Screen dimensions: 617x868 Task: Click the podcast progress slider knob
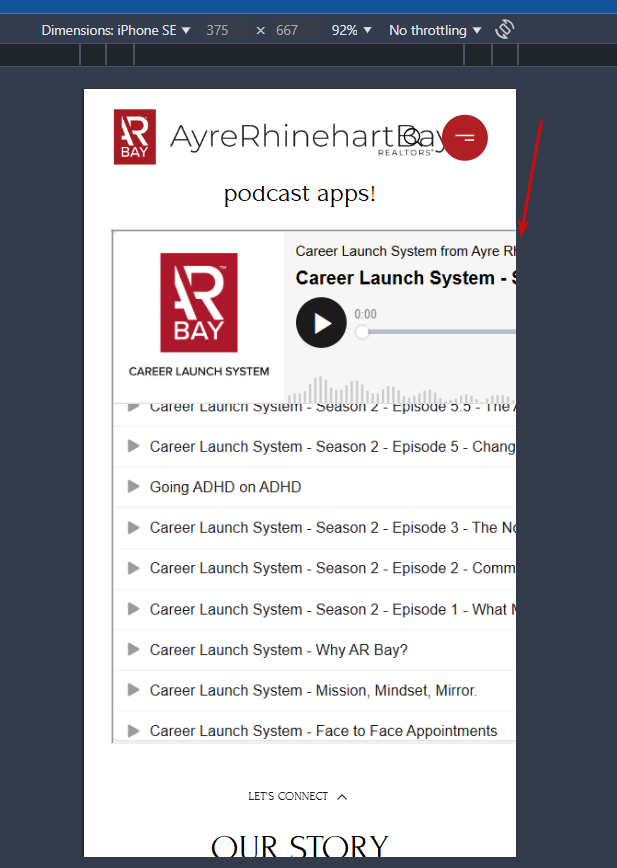click(362, 332)
